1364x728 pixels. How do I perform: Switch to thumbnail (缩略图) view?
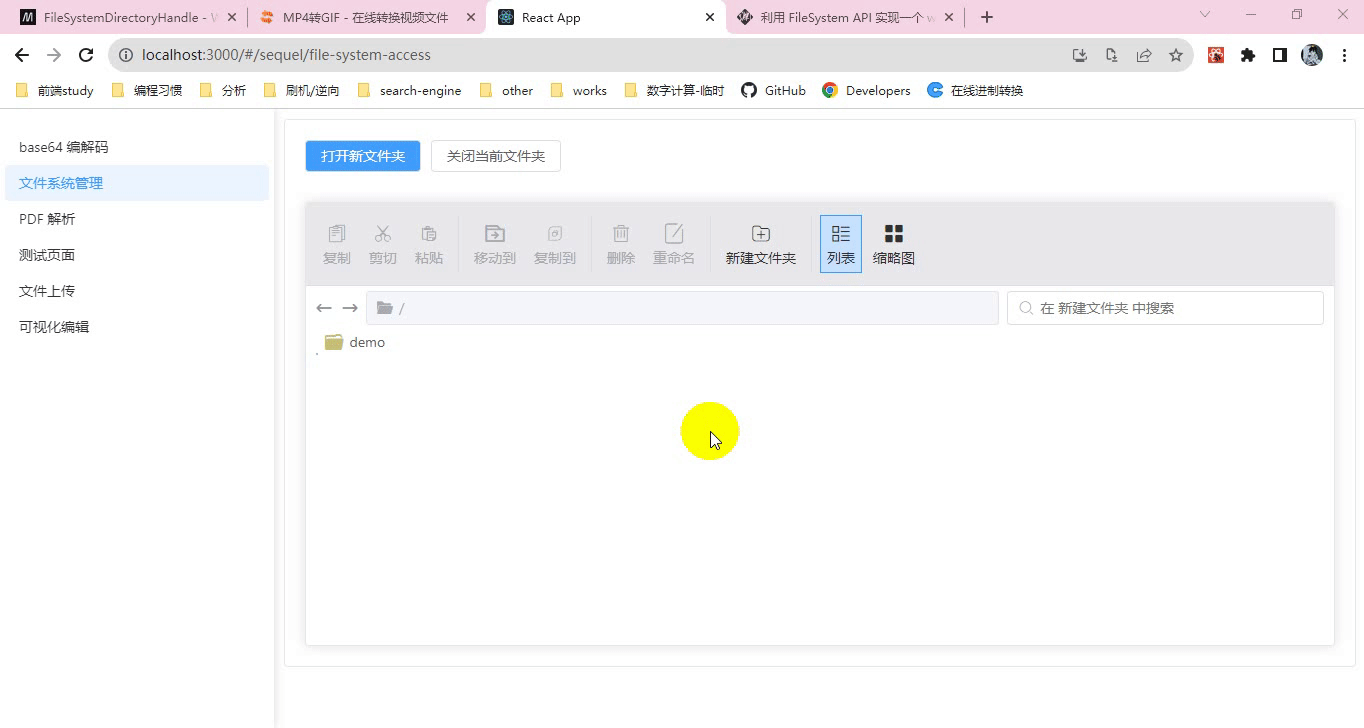893,243
